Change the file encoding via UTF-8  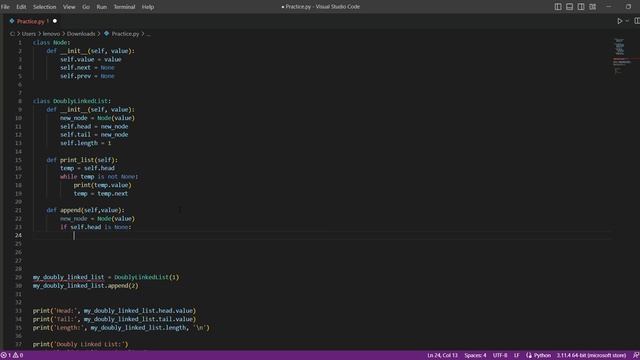tap(500, 356)
